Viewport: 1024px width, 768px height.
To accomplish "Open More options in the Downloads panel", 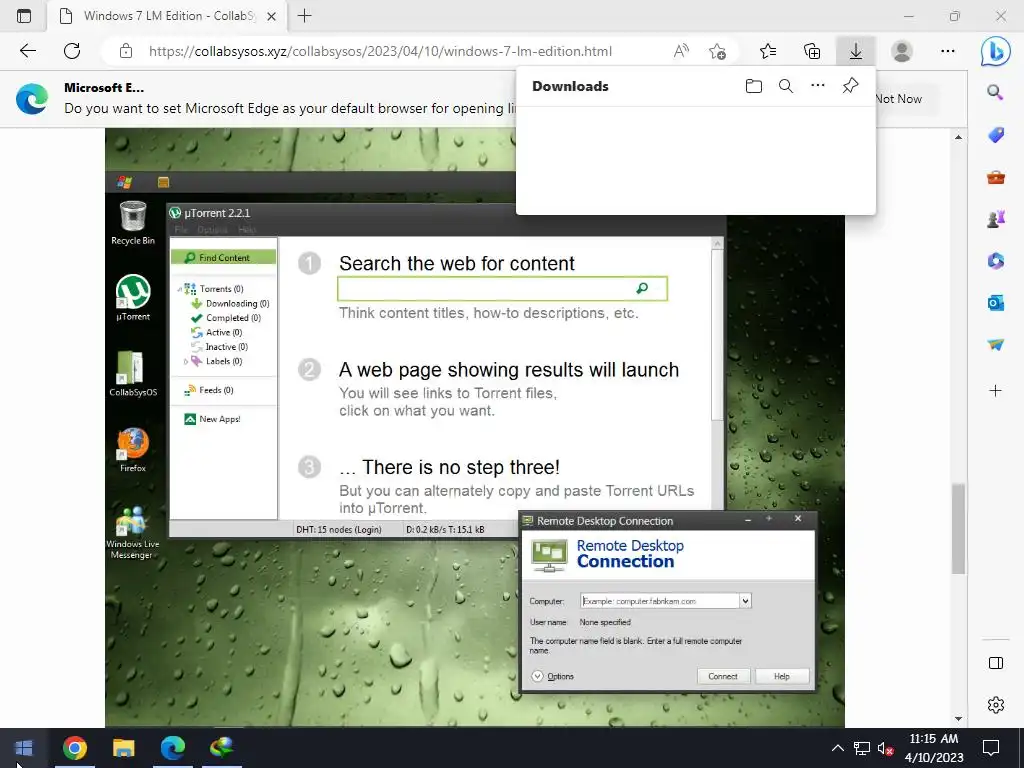I will 818,86.
